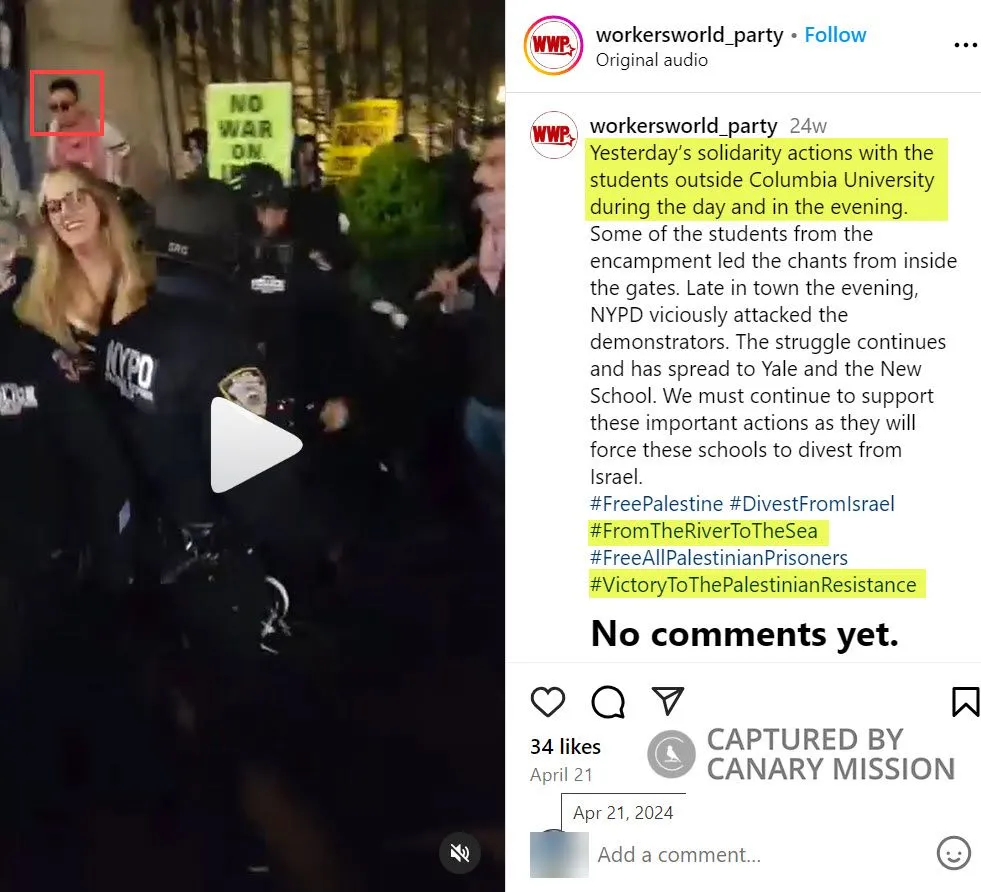View the 34 likes list
This screenshot has height=892, width=981.
(565, 746)
